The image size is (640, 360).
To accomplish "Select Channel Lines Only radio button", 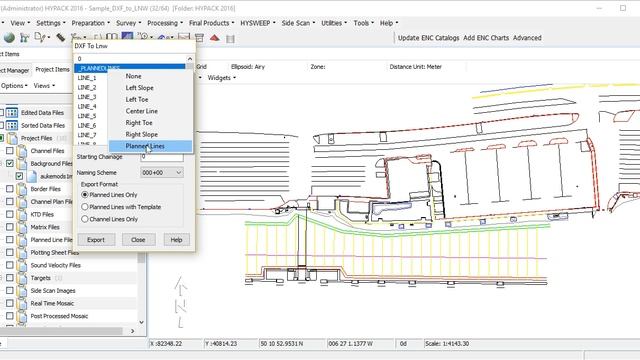I will 85,219.
